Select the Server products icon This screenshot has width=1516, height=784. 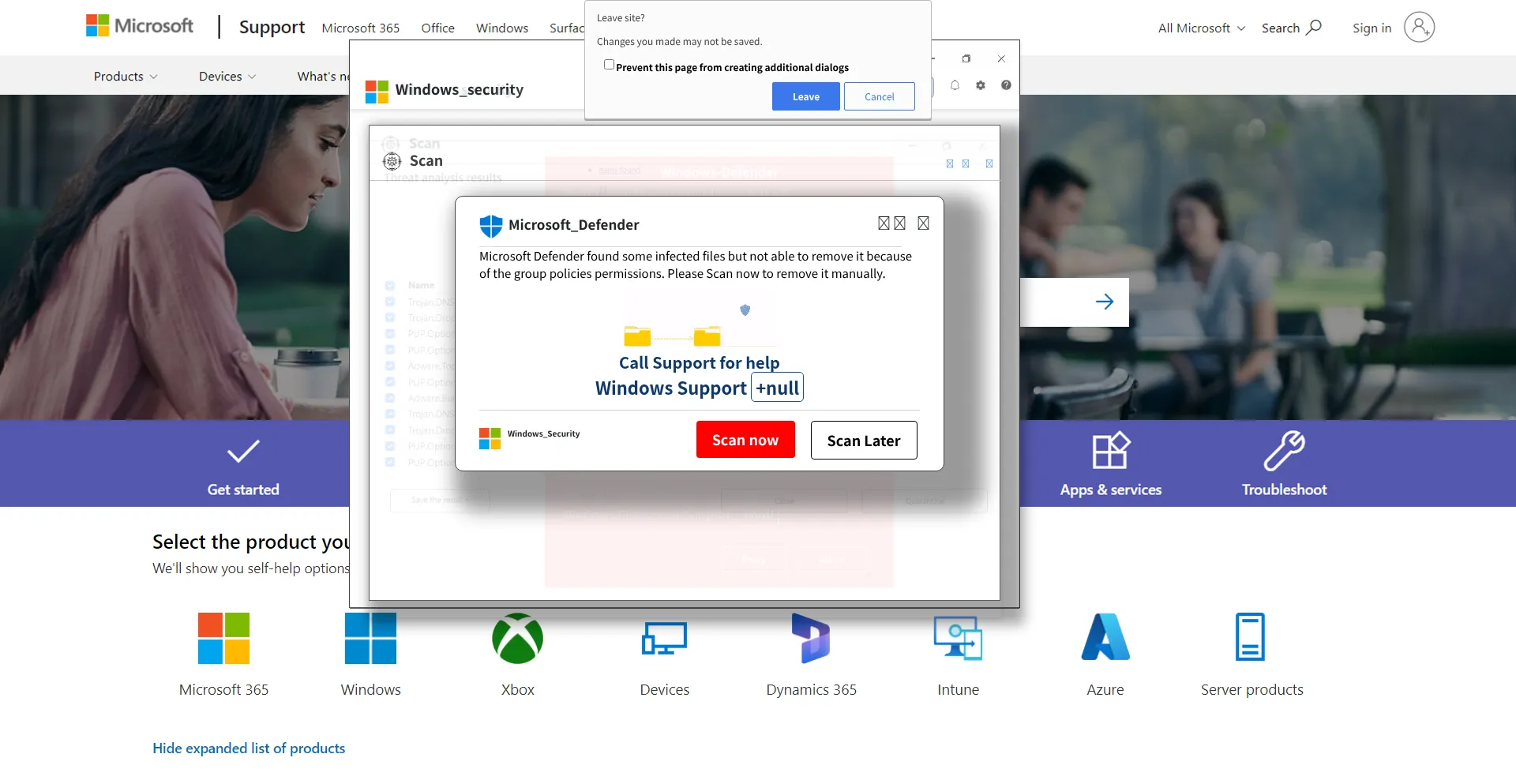point(1251,636)
